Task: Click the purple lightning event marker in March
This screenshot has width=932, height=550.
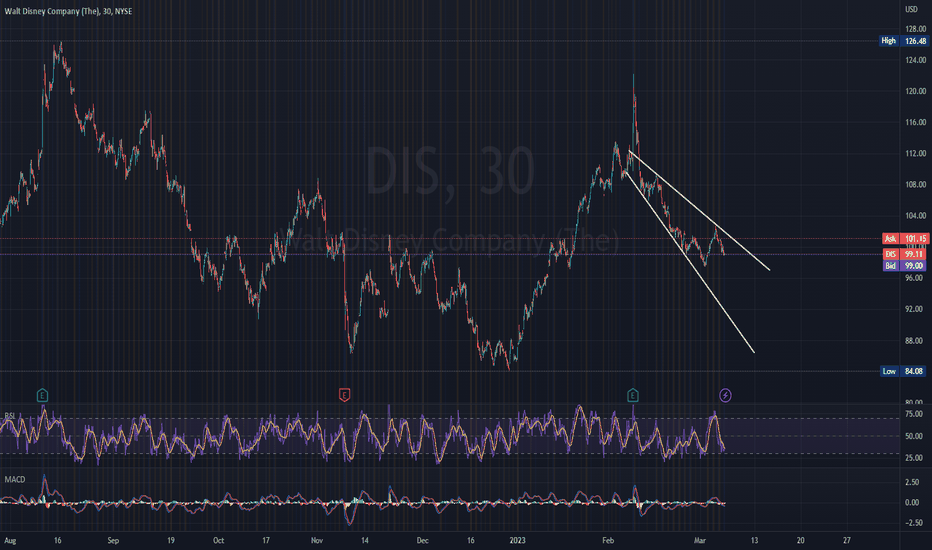Action: point(725,395)
